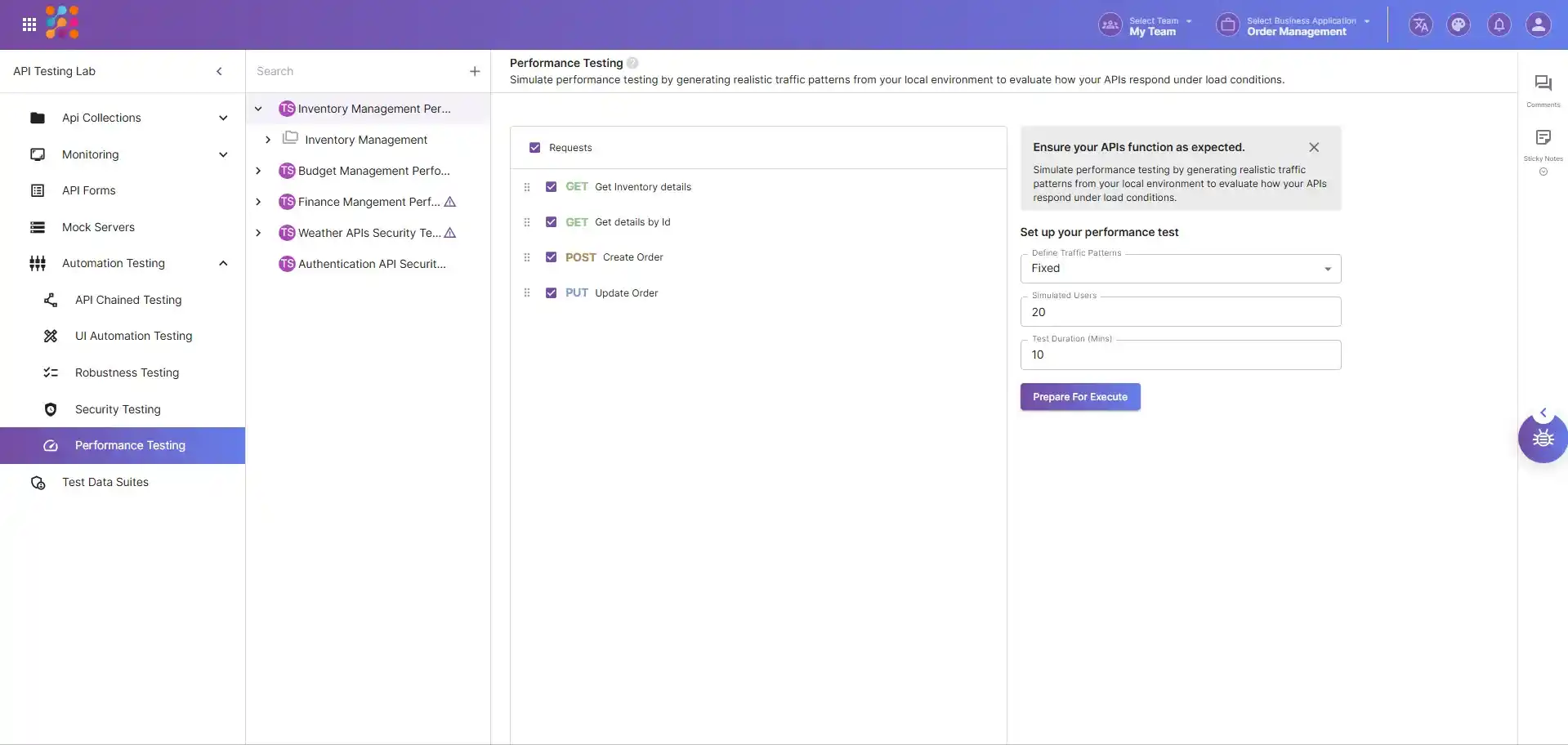Uncheck the POST Create Order checkbox

(552, 257)
